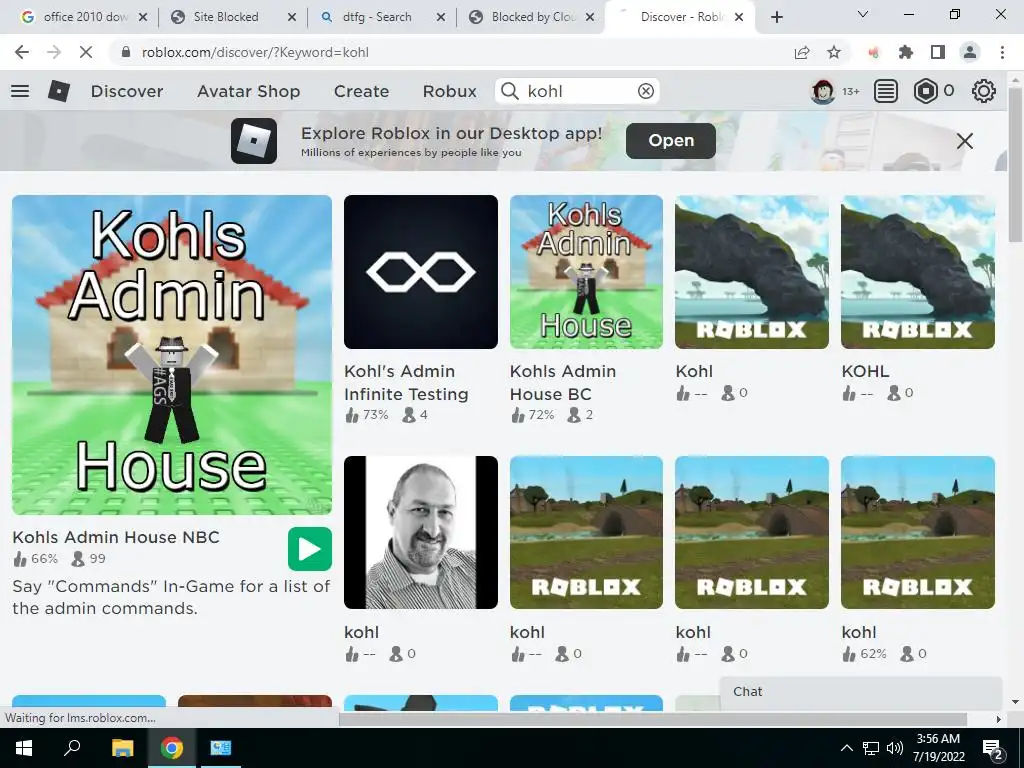Play Kohls Admin House NBC
Screen dimensions: 1024x768
coord(310,549)
